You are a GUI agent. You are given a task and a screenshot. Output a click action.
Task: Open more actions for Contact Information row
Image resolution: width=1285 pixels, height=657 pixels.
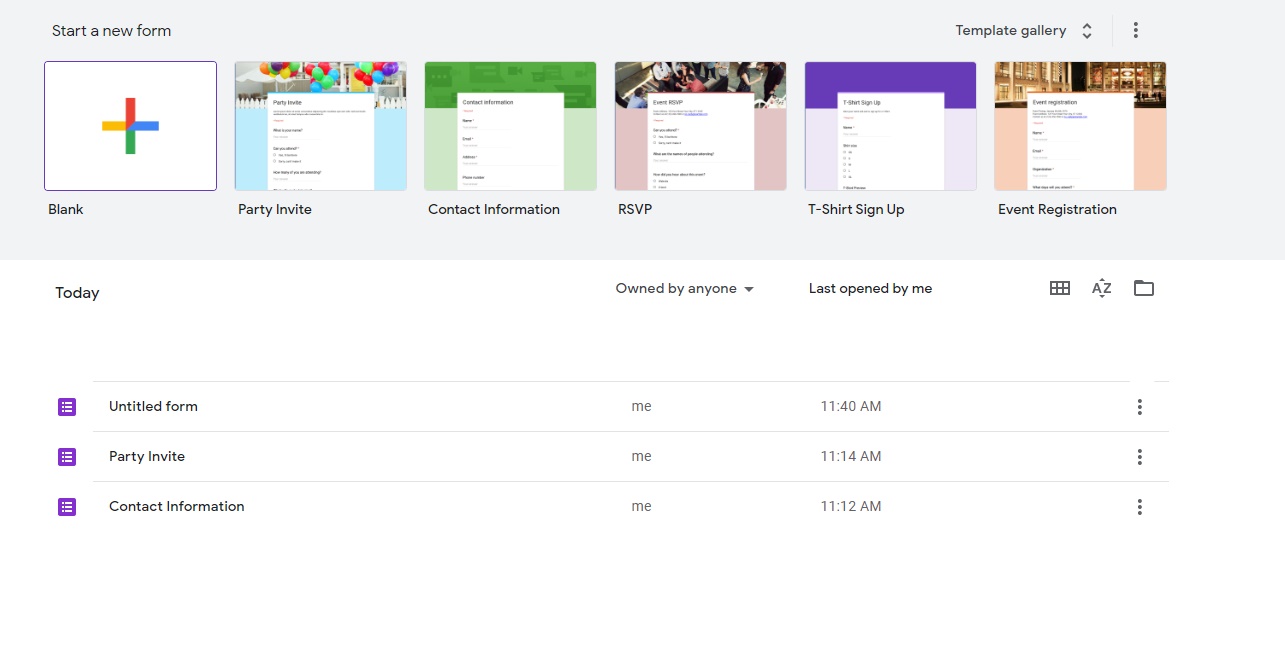coord(1140,507)
